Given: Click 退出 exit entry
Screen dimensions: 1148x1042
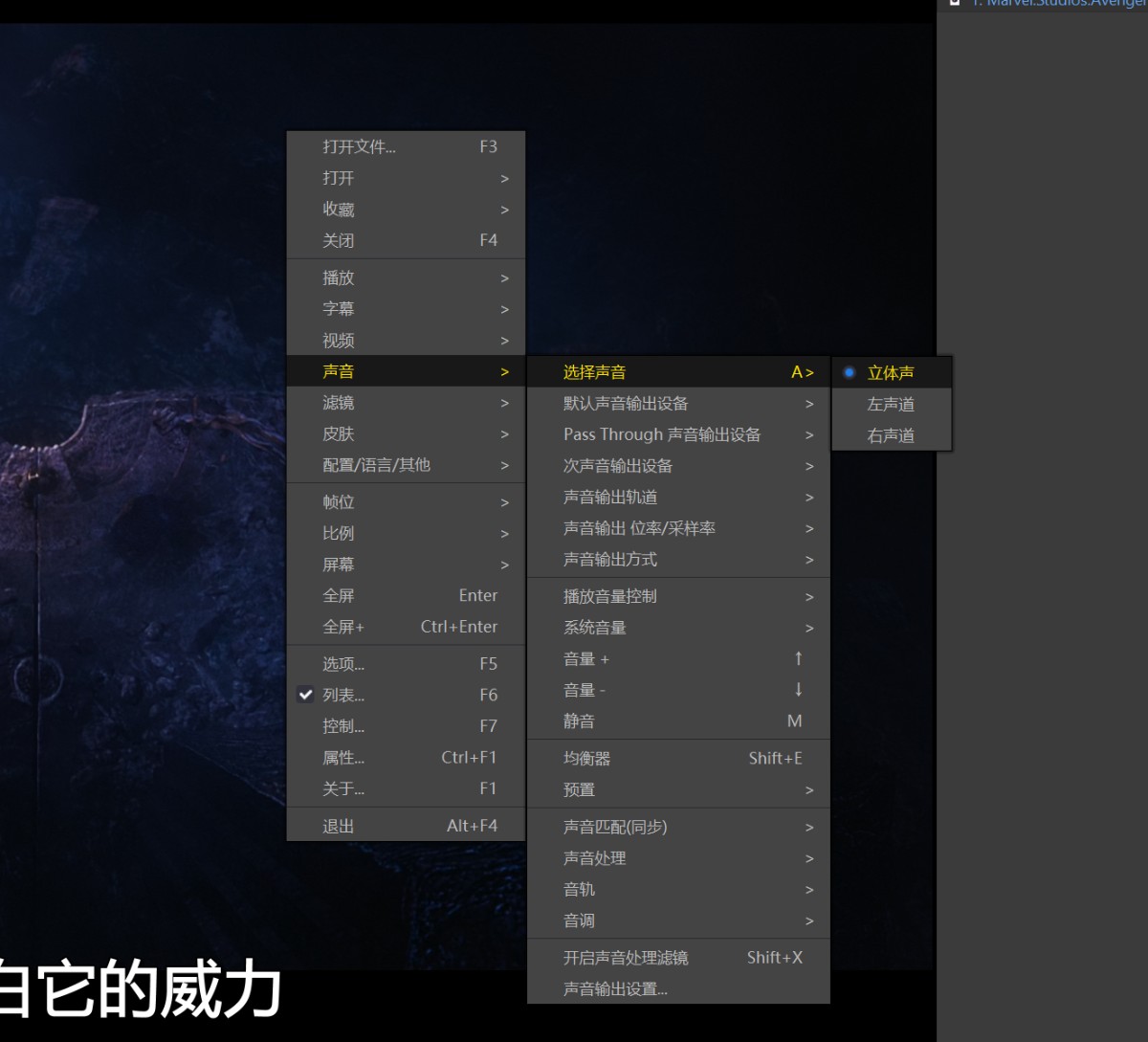Looking at the screenshot, I should pos(406,826).
